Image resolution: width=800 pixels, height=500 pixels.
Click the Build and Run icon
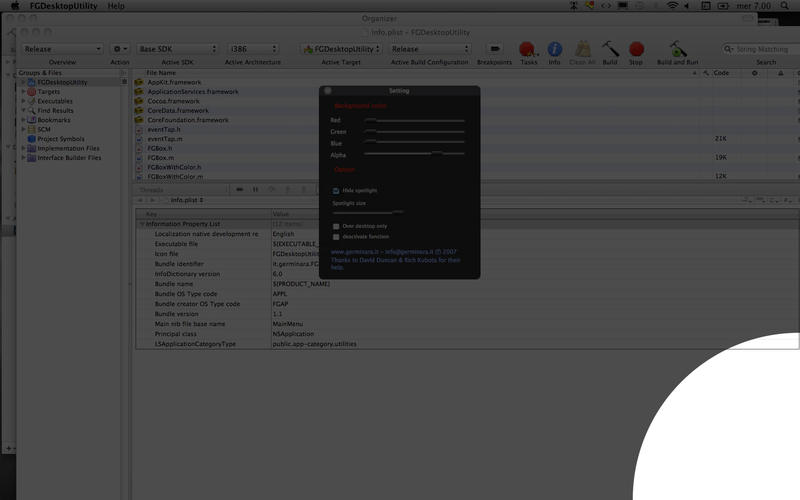(x=677, y=49)
